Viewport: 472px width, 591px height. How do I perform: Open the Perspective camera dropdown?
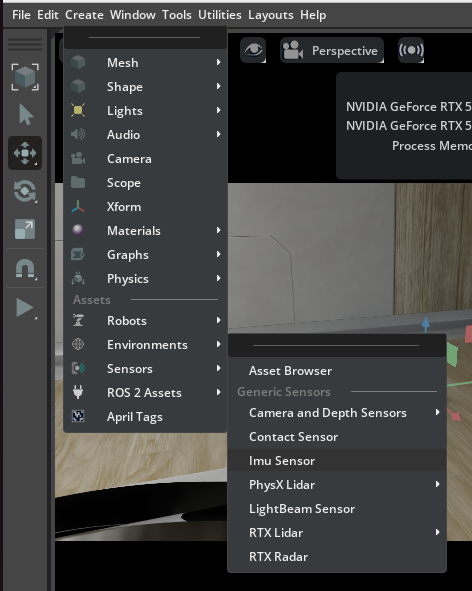coord(332,50)
